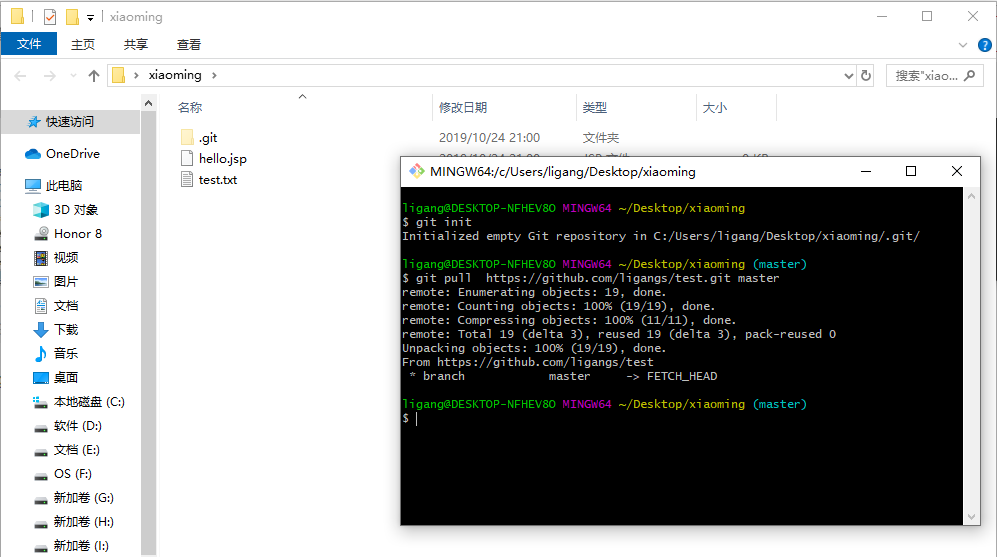Screen dimensions: 997x557
Task: Open 新加卷 (H:) drive
Action: (x=83, y=521)
